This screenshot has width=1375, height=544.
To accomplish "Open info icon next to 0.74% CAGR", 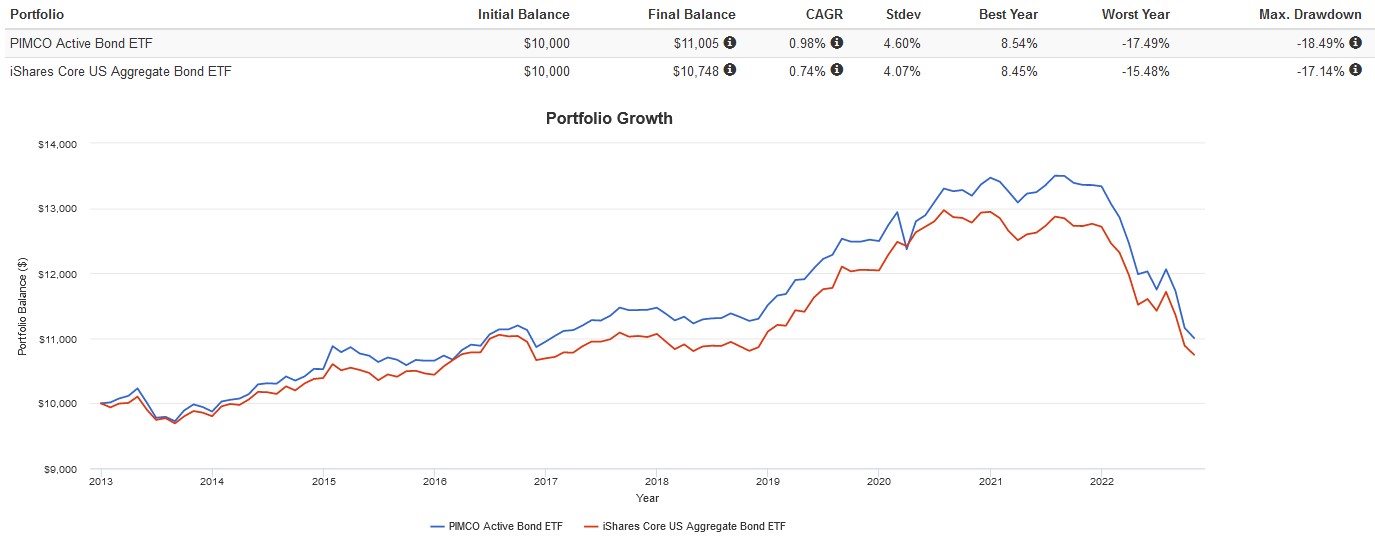I will pyautogui.click(x=837, y=70).
